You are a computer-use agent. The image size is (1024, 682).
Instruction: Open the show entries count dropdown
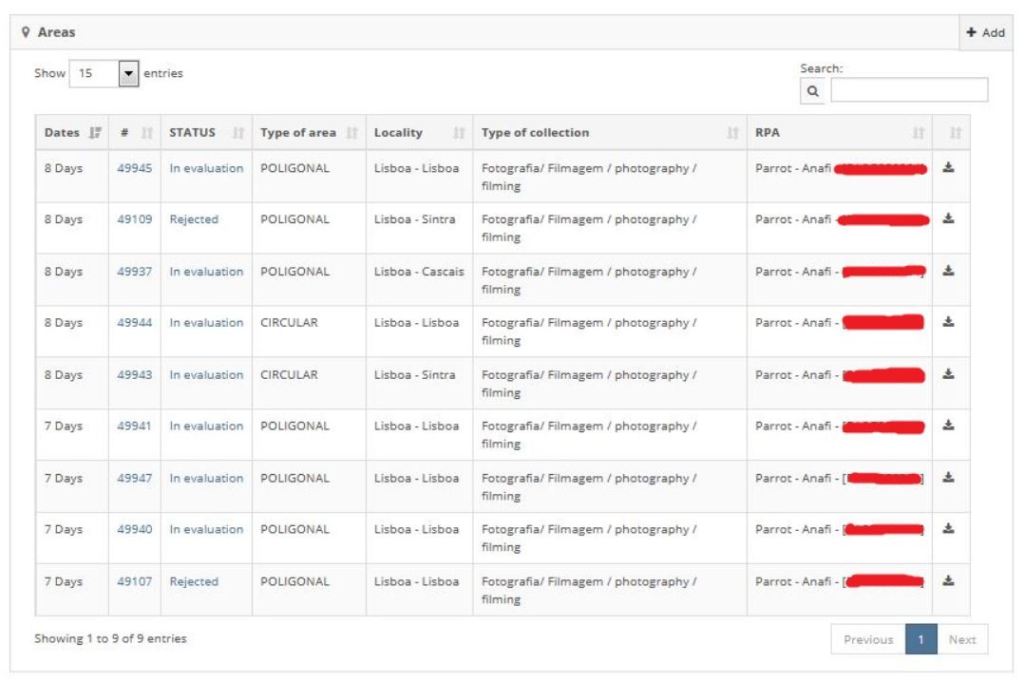(128, 74)
